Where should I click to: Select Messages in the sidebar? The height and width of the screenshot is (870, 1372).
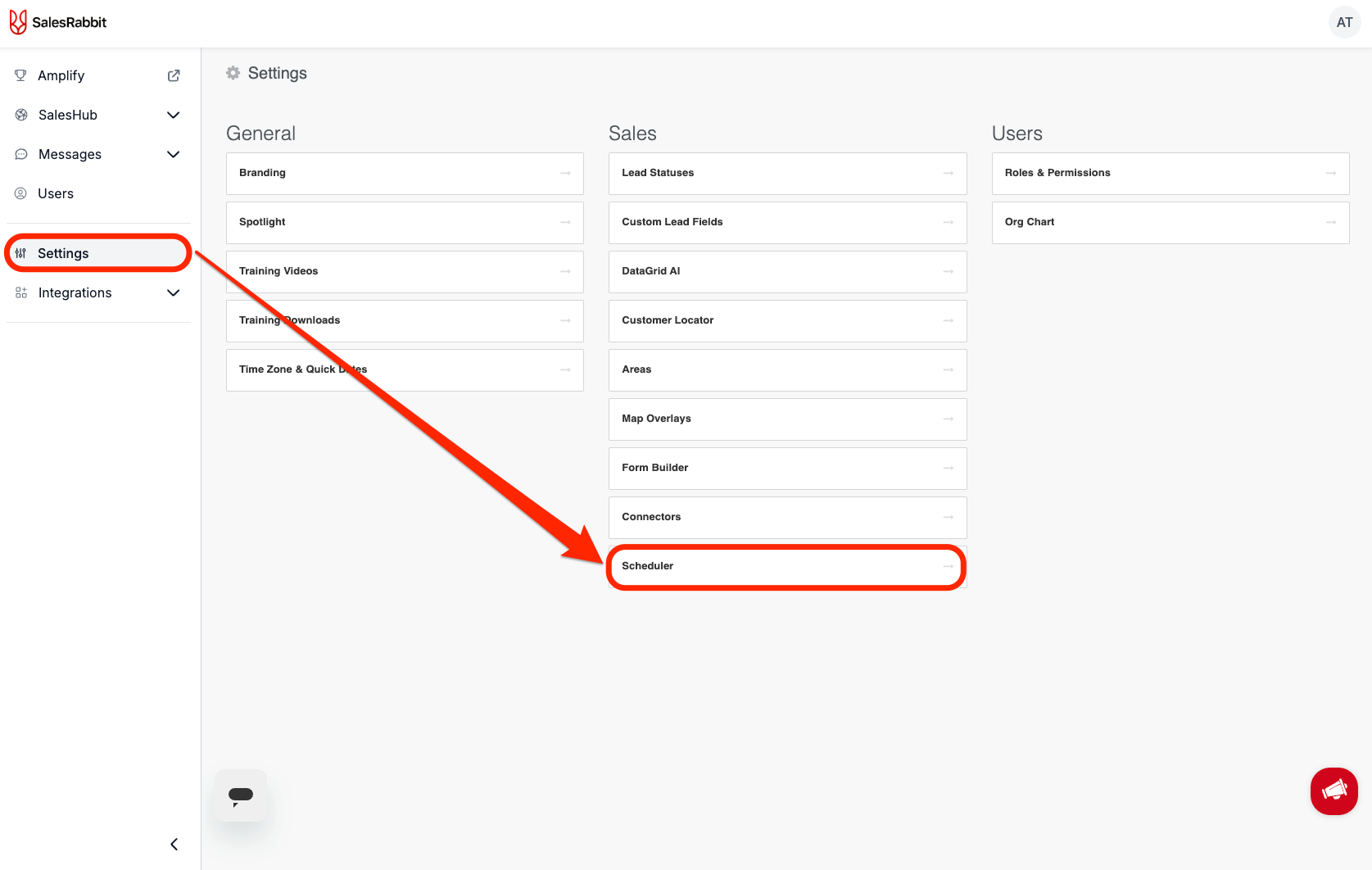pos(98,154)
